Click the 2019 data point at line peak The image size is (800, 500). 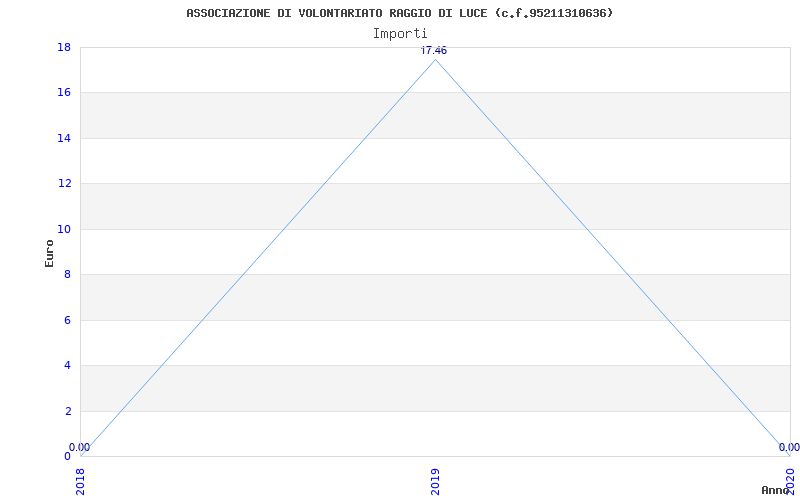click(x=435, y=60)
